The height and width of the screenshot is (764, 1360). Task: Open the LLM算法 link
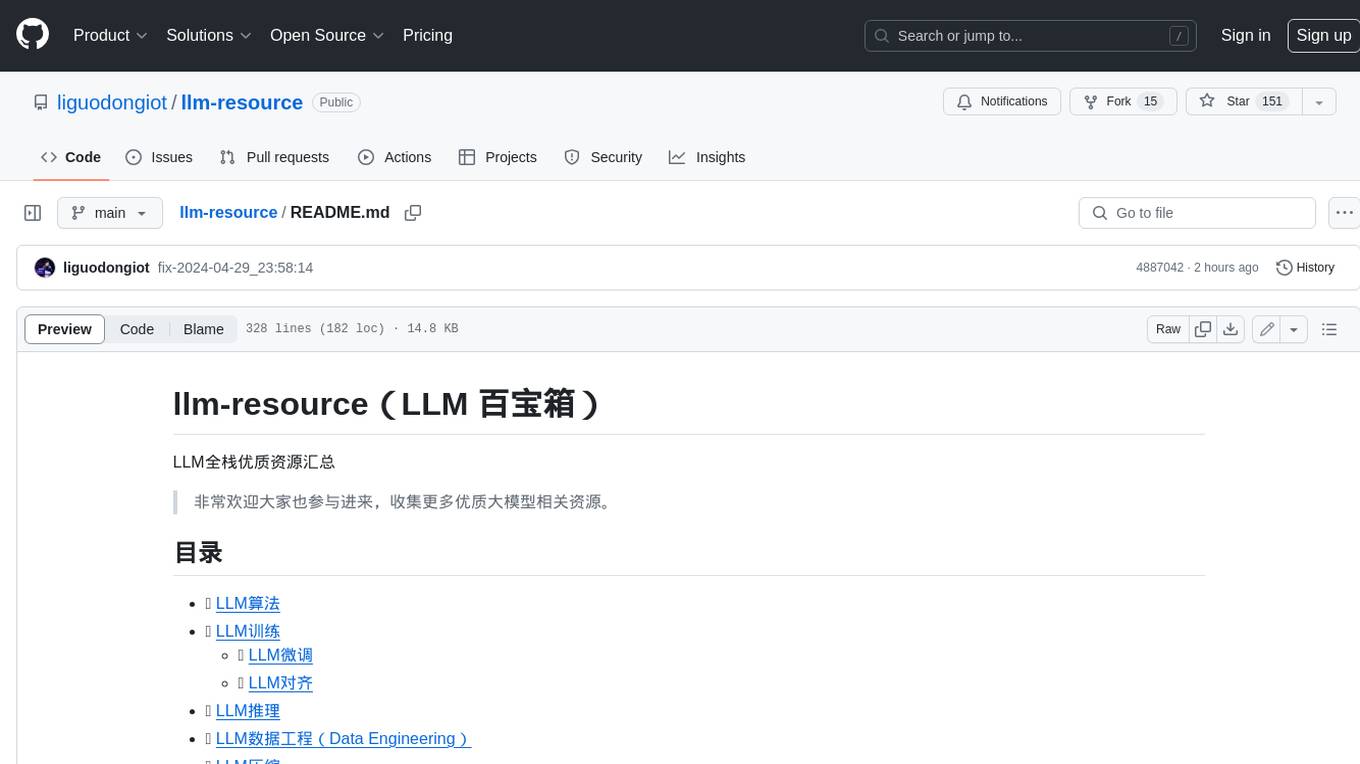[248, 603]
